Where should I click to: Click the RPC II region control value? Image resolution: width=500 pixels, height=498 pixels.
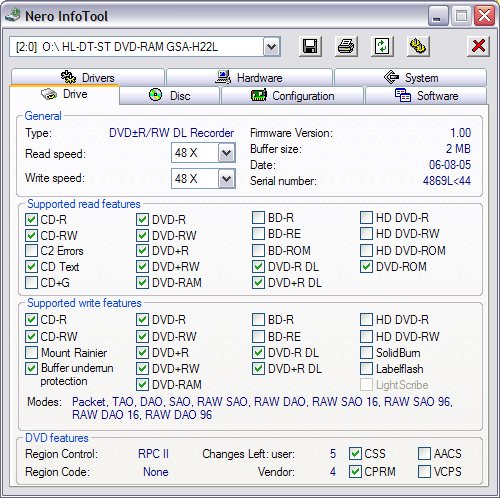pos(153,454)
